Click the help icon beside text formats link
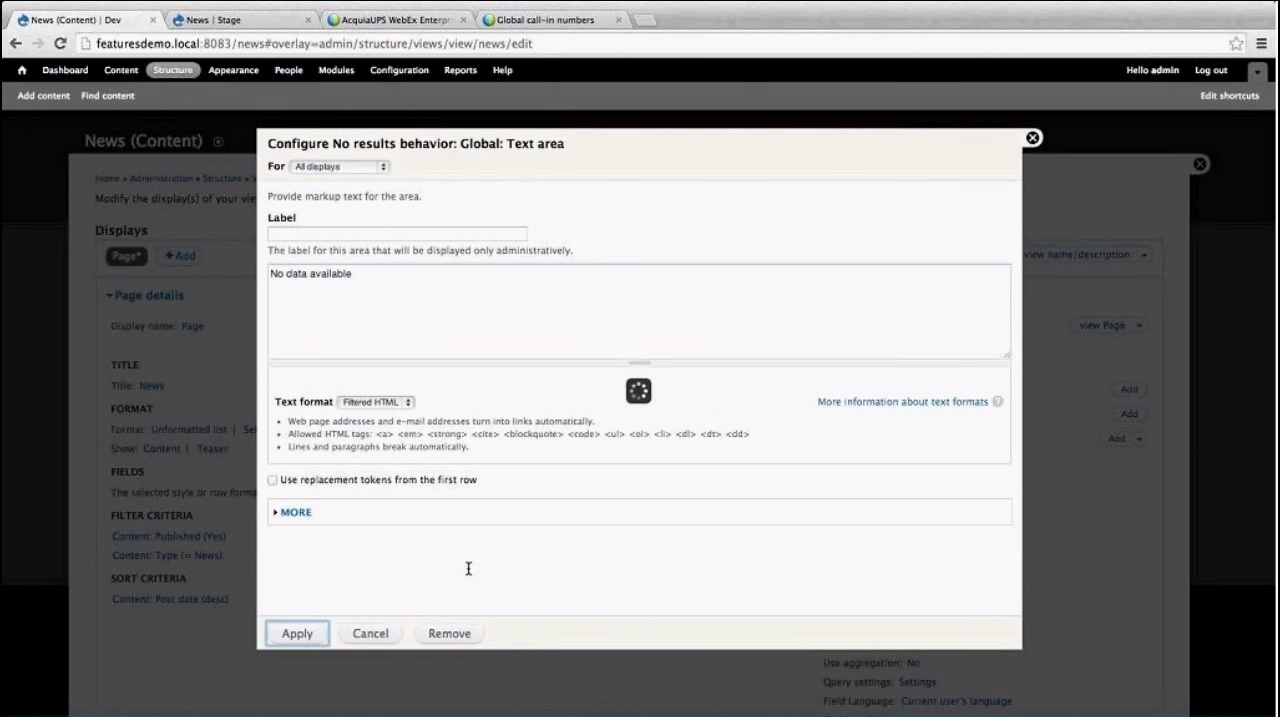1280x717 pixels. point(998,402)
